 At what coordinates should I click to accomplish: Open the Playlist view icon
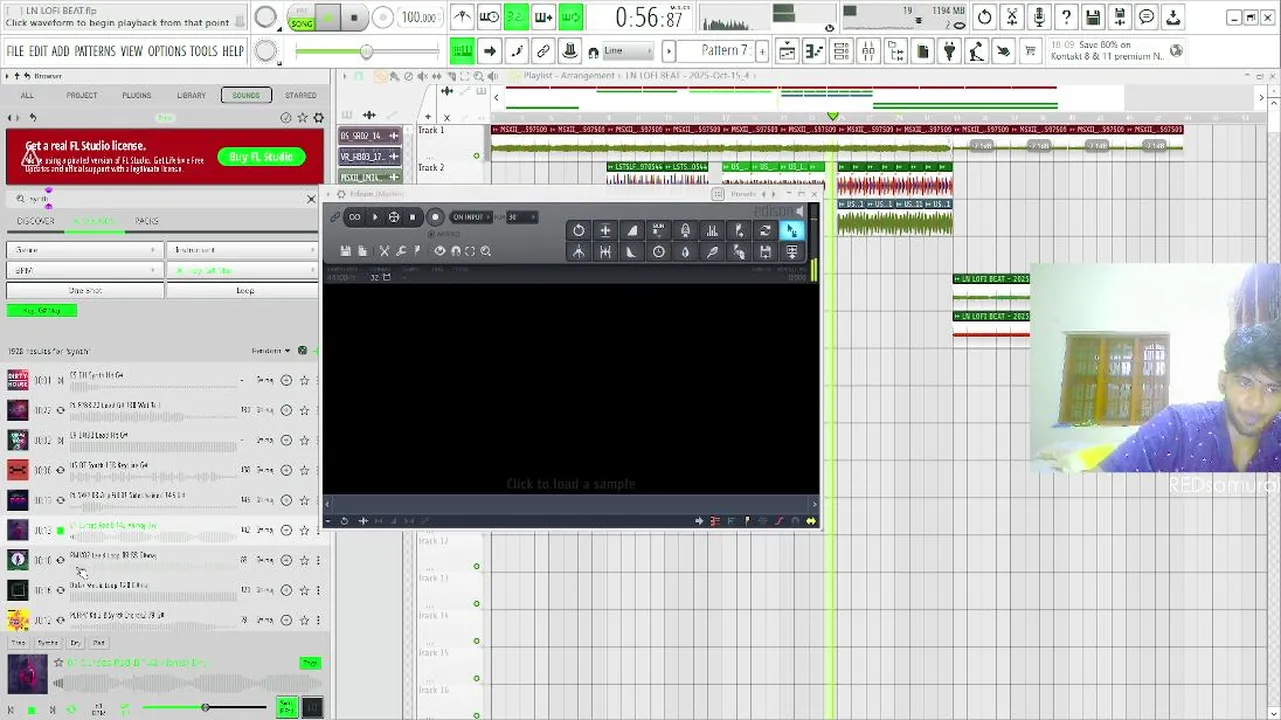pyautogui.click(x=788, y=51)
